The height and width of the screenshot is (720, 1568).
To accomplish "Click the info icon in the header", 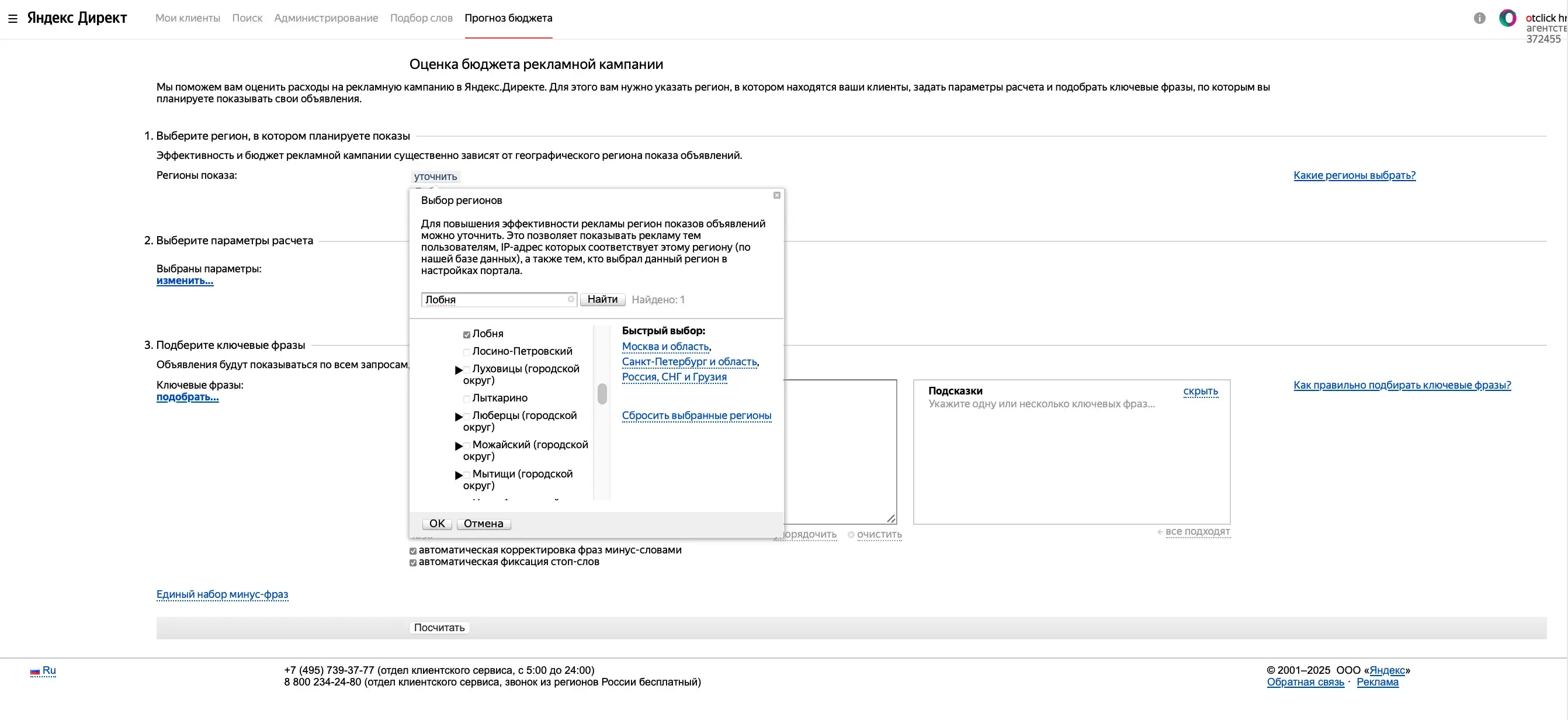I will point(1480,18).
